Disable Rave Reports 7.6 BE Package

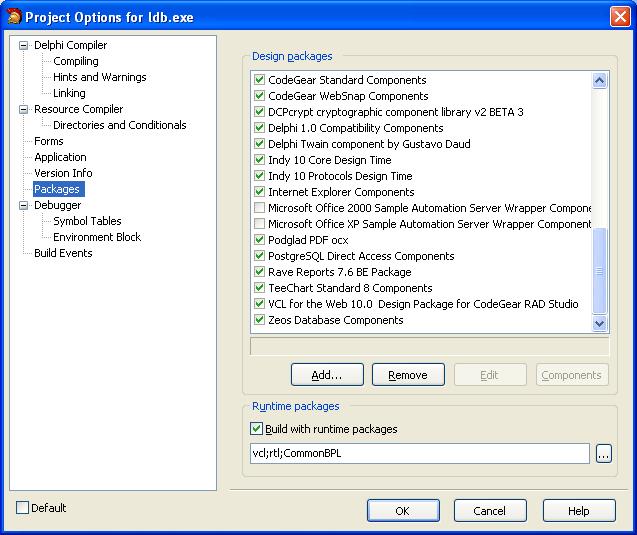click(259, 272)
